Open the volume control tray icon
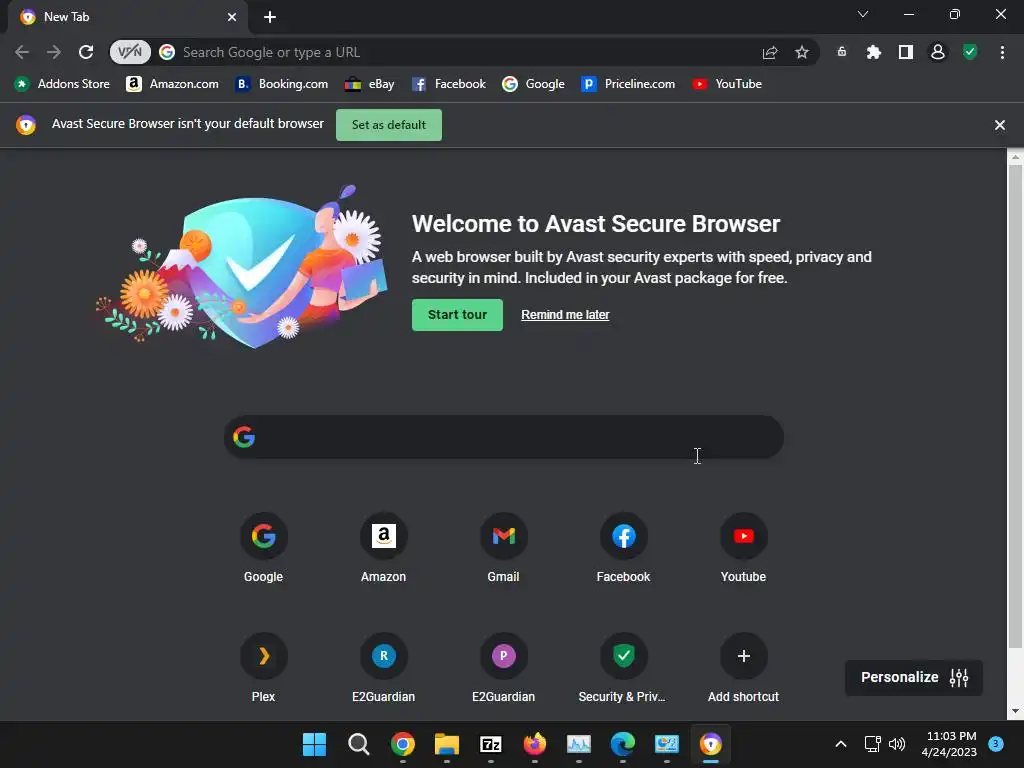Image resolution: width=1024 pixels, height=768 pixels. click(897, 744)
